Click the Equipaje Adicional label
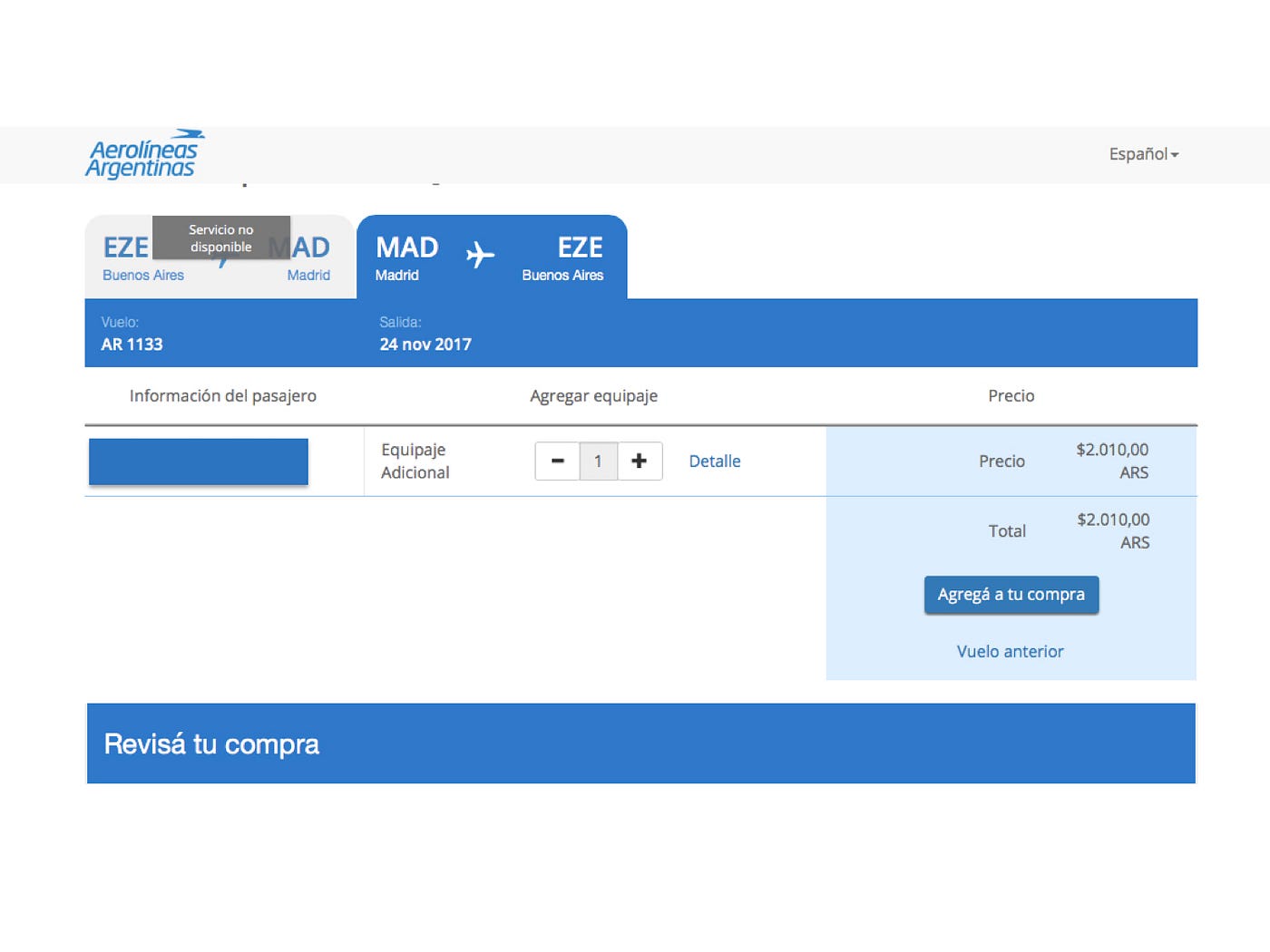1270x952 pixels. tap(415, 461)
